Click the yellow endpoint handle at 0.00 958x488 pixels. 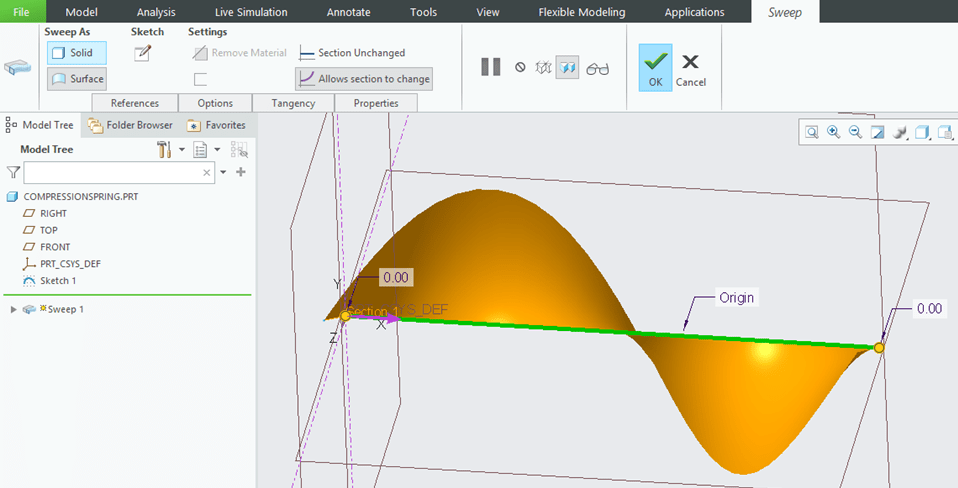(x=879, y=347)
